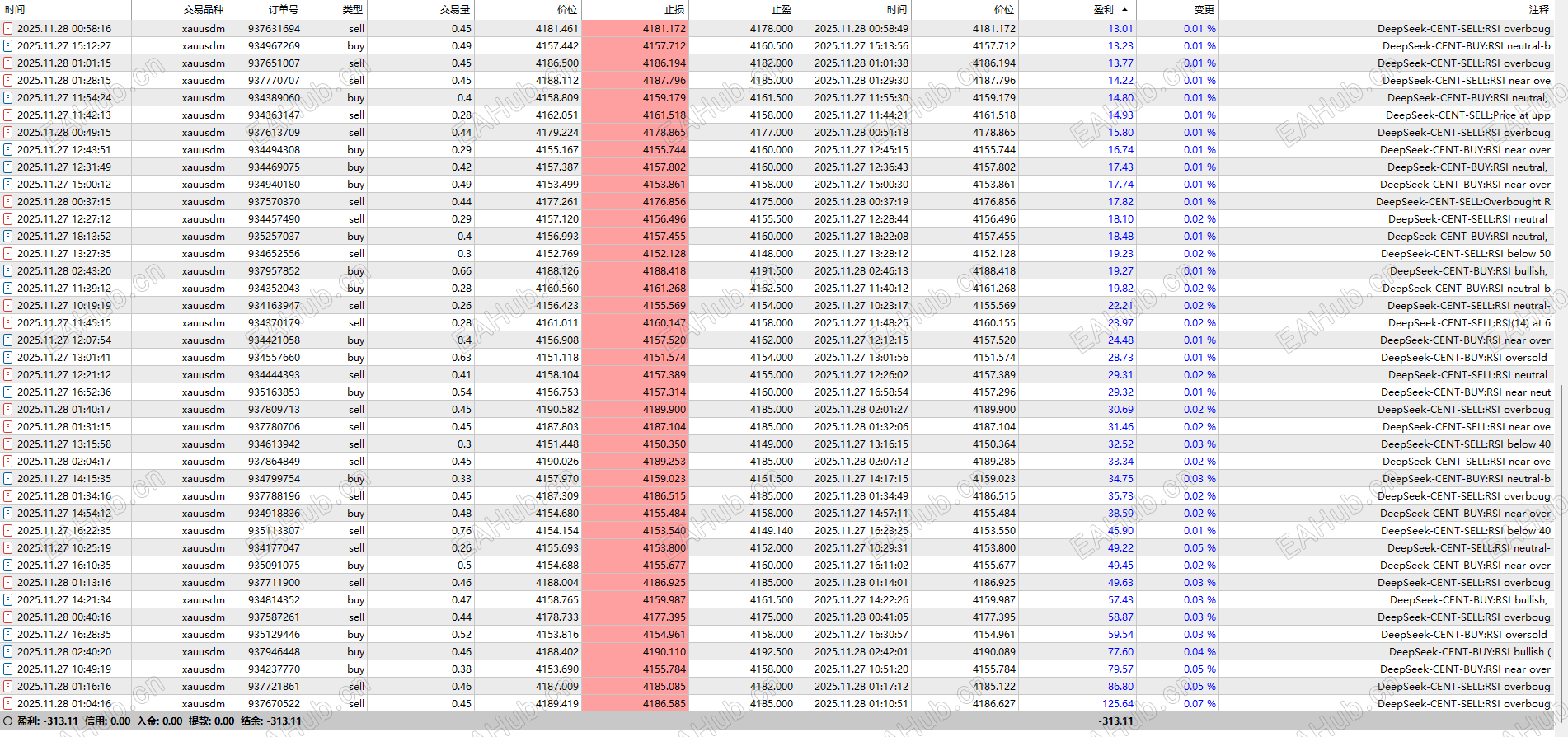Click the buy icon of row 2025.11.27 15:00:12
The width and height of the screenshot is (1568, 737).
(7, 184)
